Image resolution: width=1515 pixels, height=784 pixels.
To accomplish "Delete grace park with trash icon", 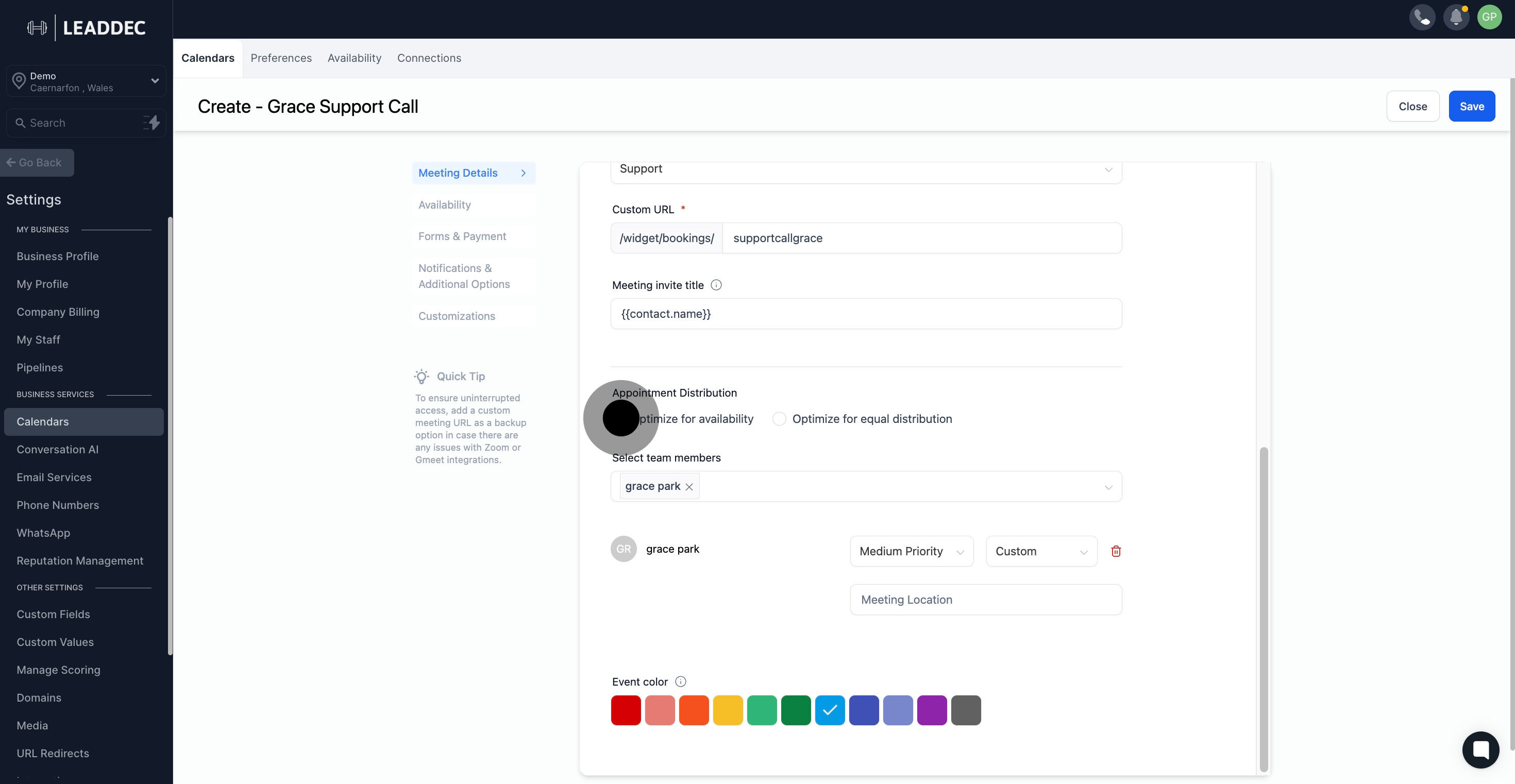I will tap(1116, 551).
